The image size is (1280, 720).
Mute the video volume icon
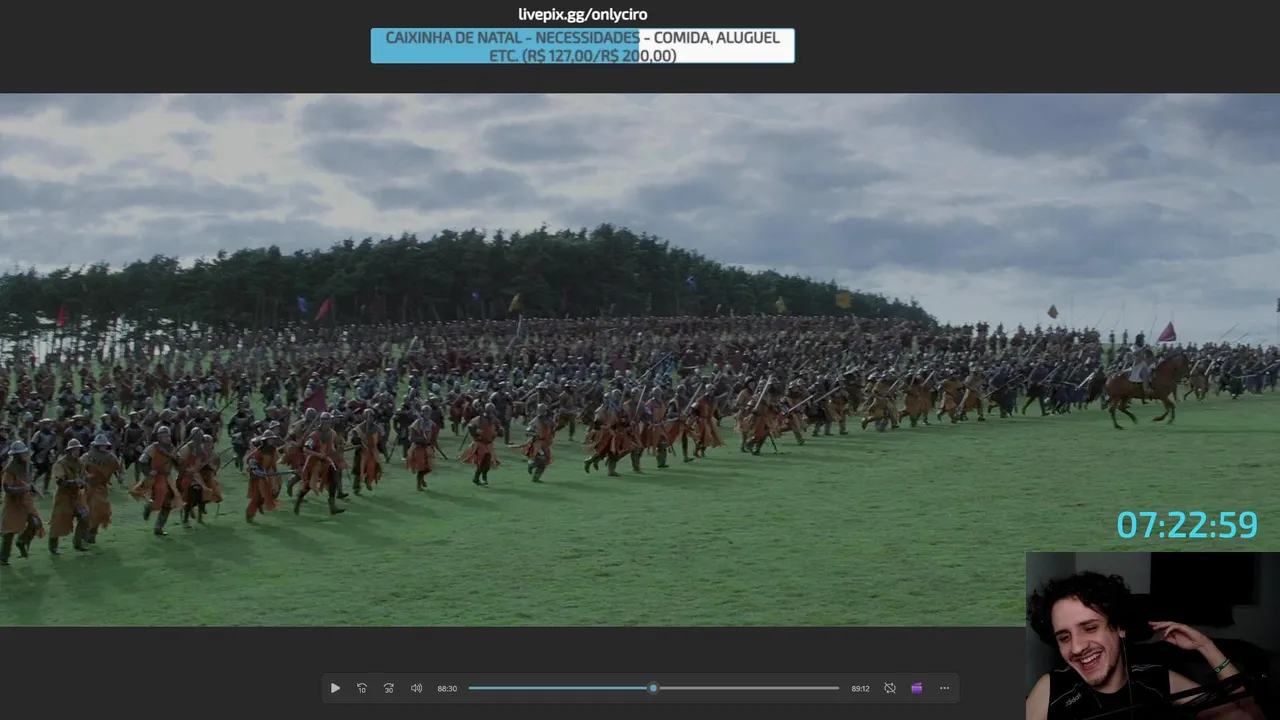[416, 688]
